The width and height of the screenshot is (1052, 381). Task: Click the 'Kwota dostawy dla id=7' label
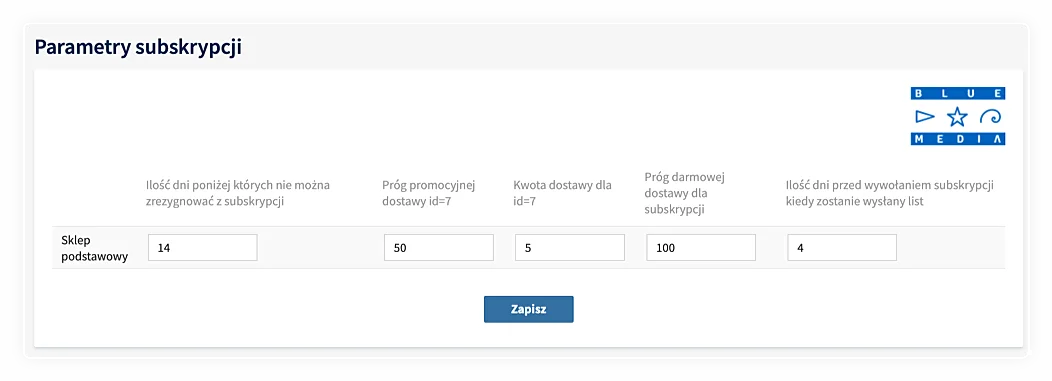click(x=562, y=193)
